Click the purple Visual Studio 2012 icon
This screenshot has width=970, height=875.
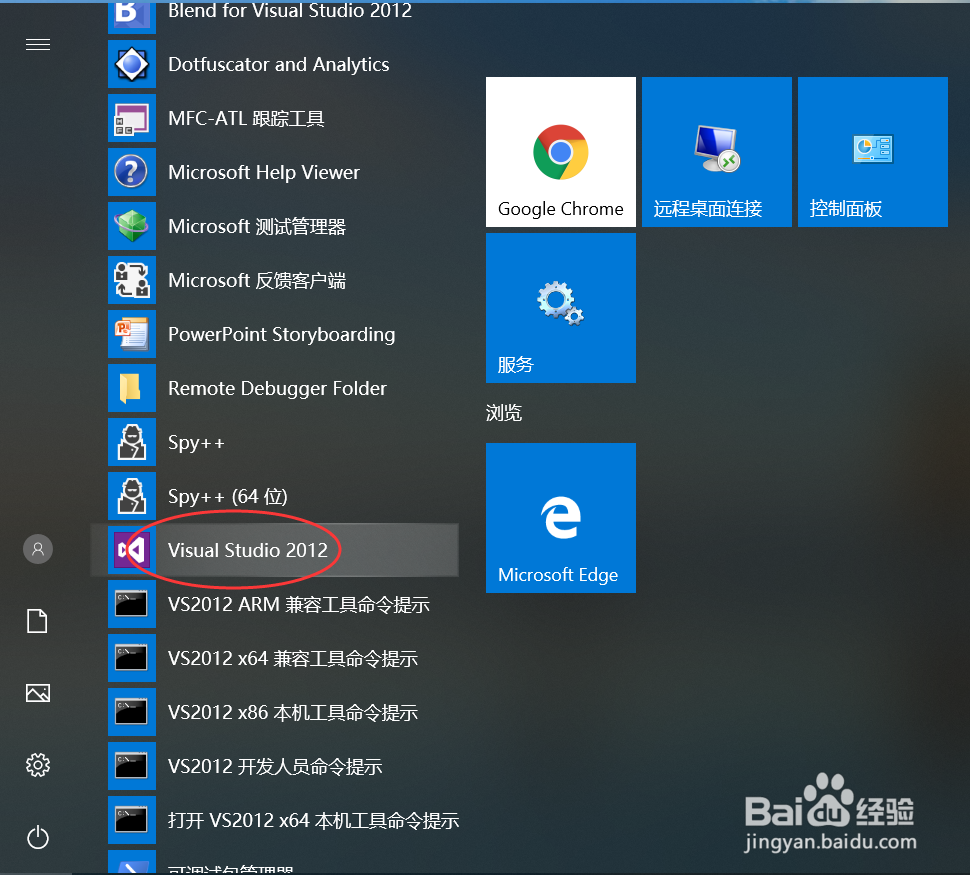coord(132,550)
